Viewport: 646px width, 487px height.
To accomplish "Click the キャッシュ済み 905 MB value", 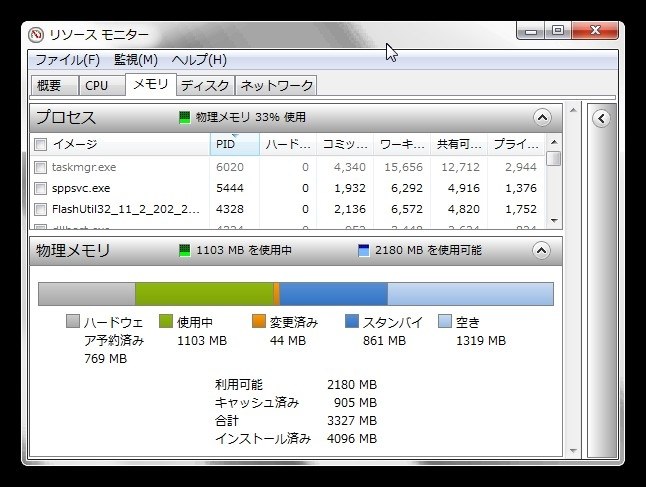I will coord(356,403).
